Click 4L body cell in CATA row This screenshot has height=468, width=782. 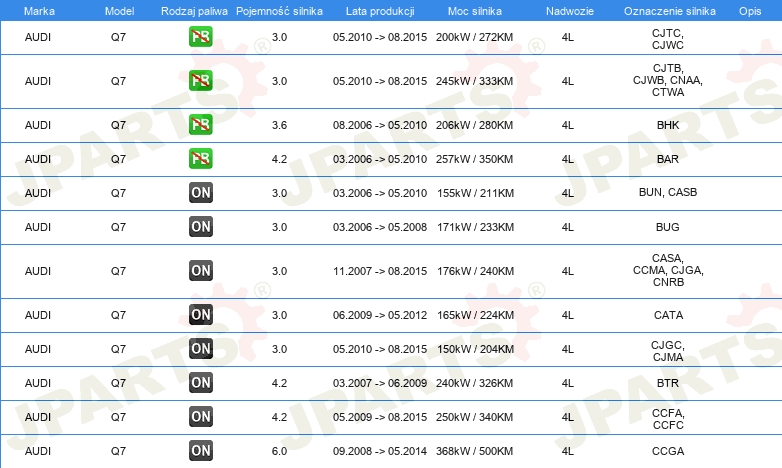pyautogui.click(x=568, y=315)
